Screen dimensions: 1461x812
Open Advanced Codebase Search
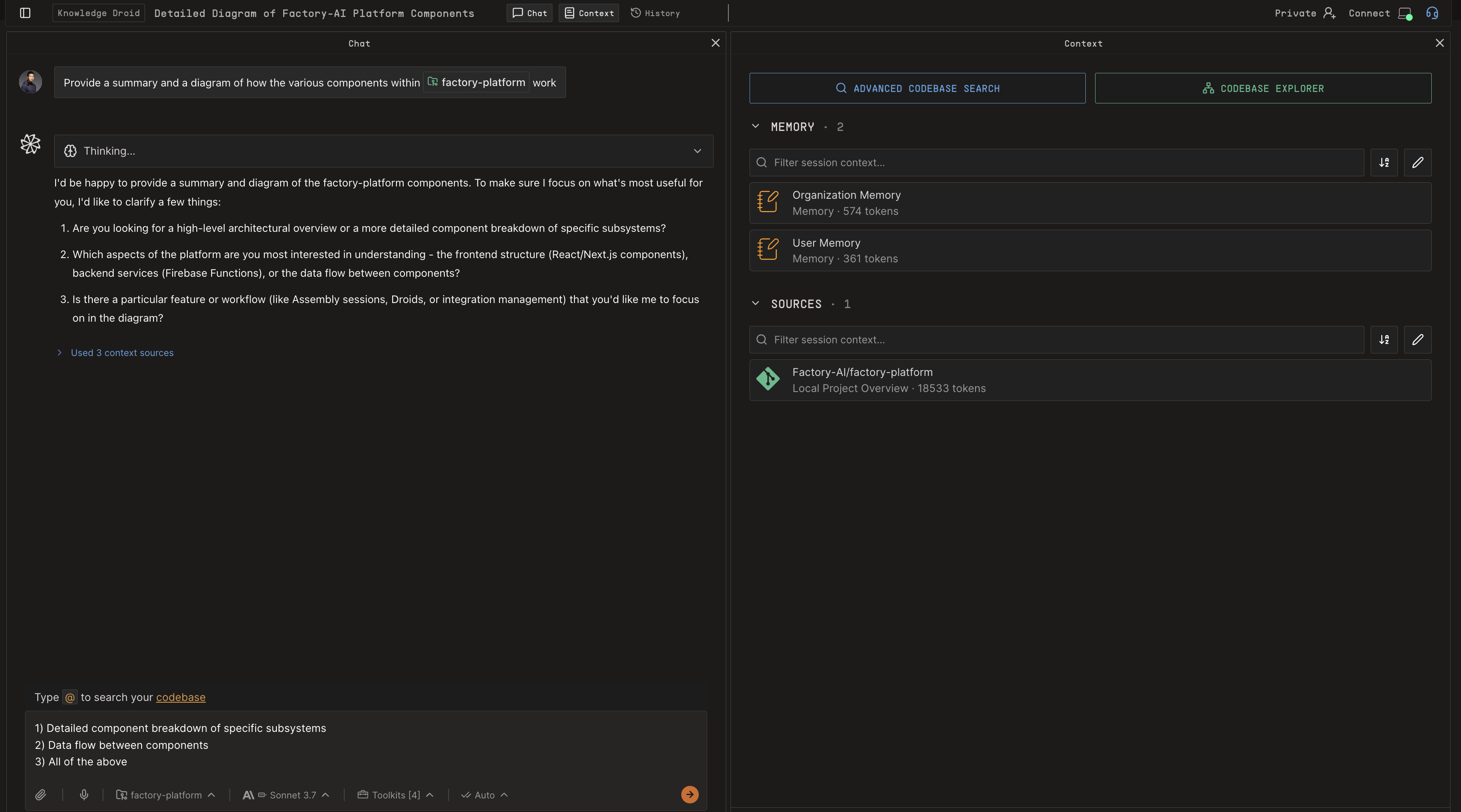[x=917, y=88]
